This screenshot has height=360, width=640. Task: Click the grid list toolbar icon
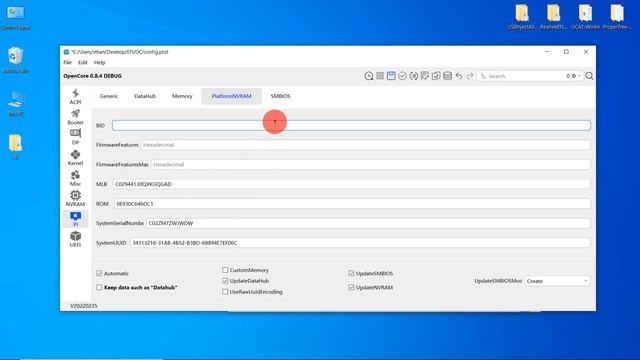[x=380, y=76]
